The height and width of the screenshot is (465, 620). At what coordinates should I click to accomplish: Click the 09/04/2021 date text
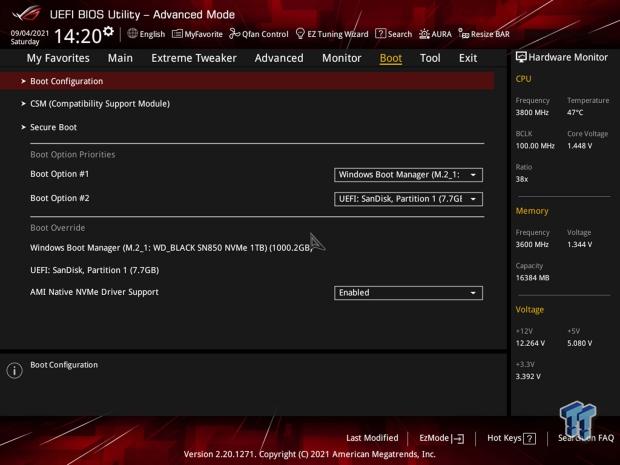click(30, 33)
